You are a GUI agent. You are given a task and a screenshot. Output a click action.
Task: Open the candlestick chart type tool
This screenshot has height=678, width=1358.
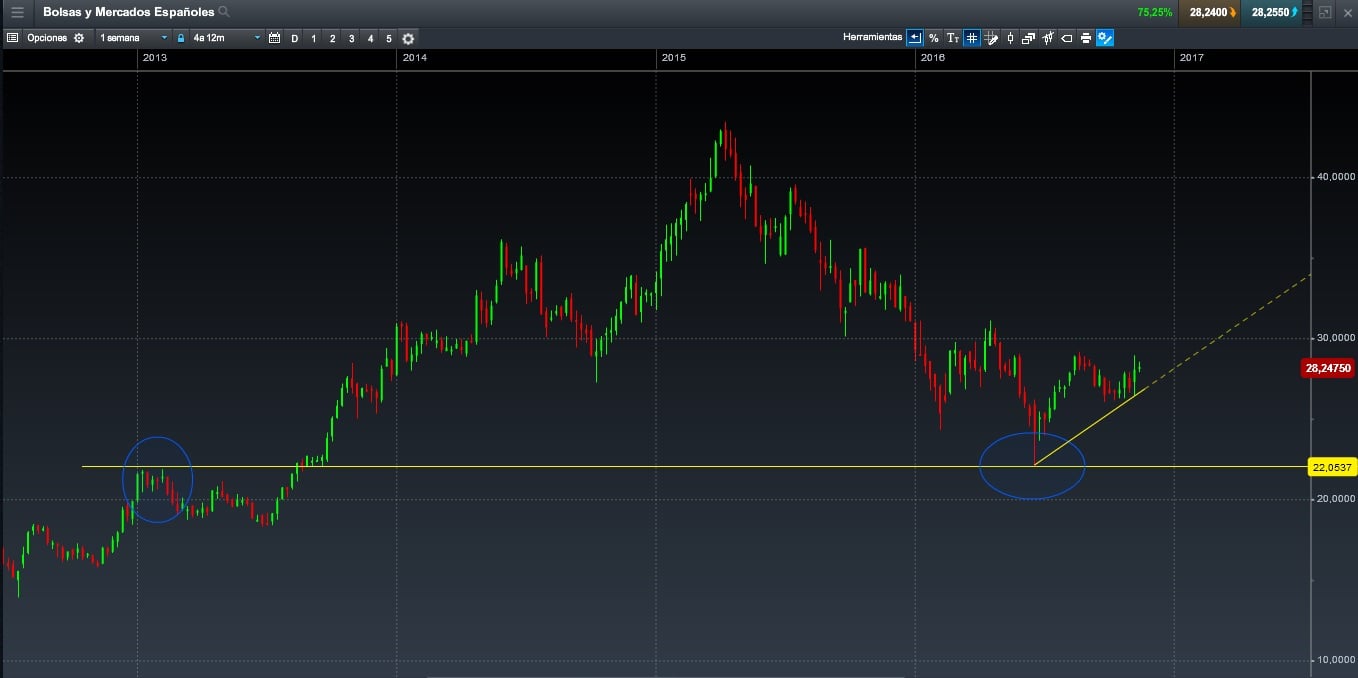click(x=1010, y=38)
